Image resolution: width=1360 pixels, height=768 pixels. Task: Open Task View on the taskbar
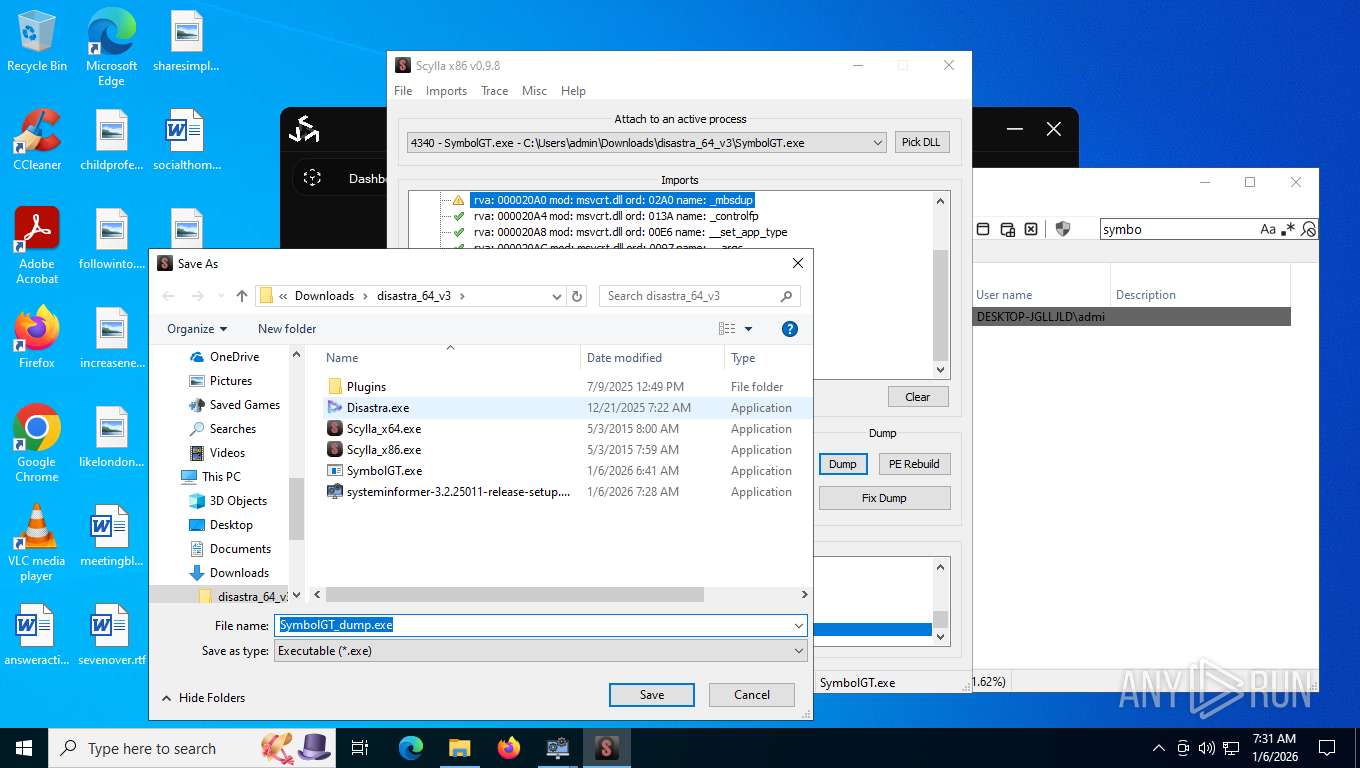(360, 747)
